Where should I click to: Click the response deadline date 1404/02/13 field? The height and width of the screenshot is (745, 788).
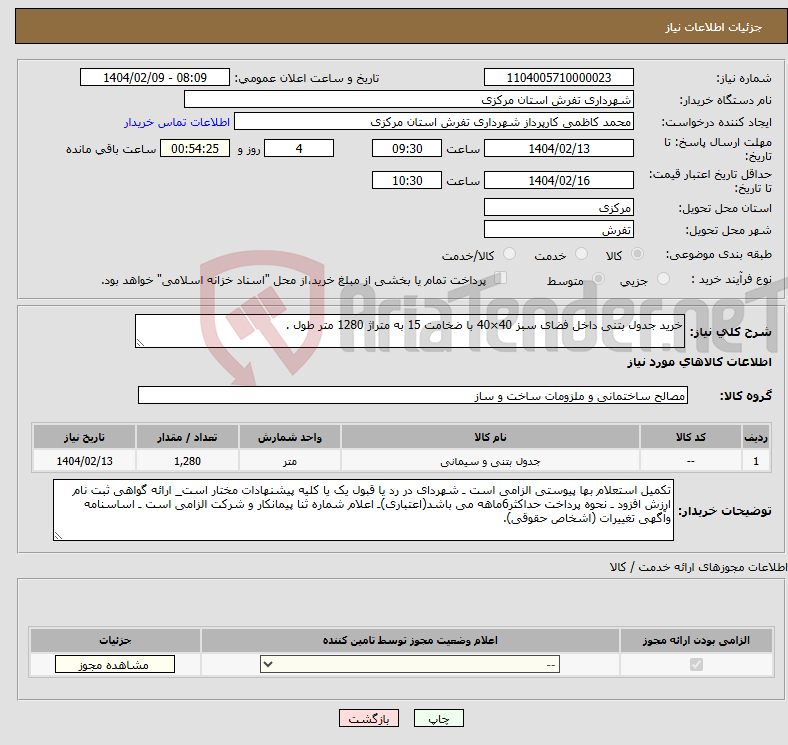click(x=558, y=148)
